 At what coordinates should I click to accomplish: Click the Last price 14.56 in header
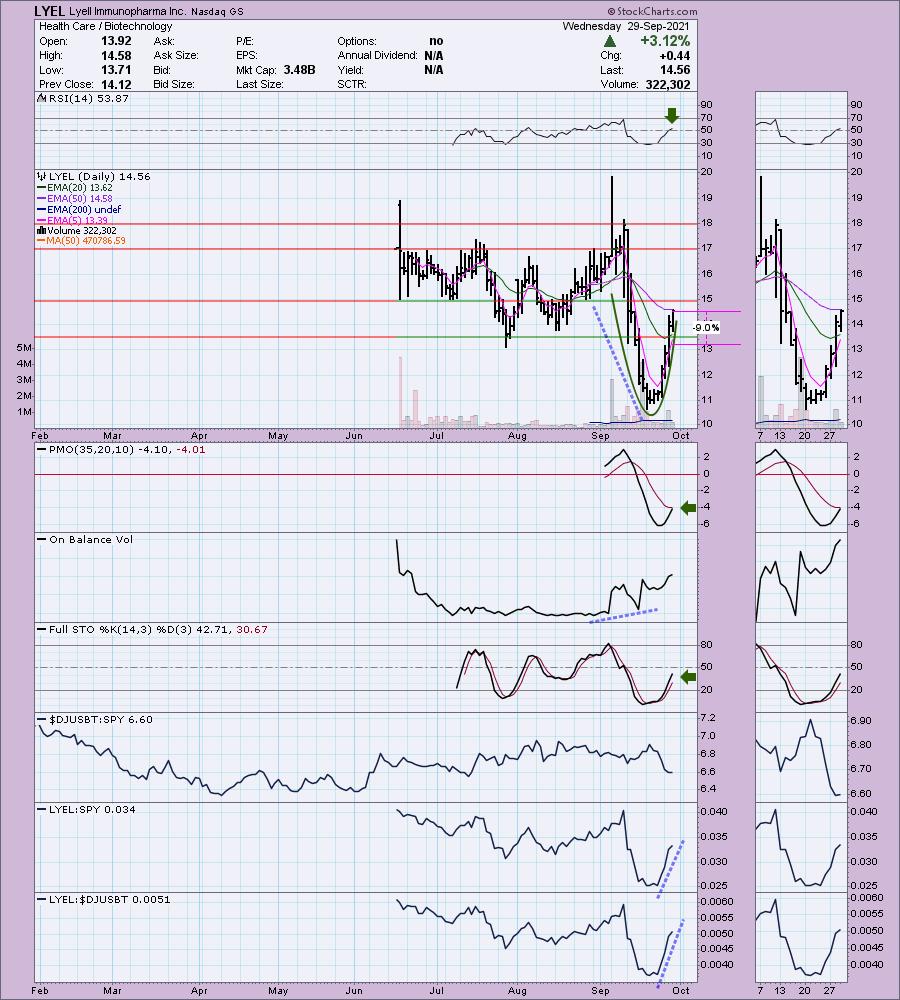pos(675,70)
